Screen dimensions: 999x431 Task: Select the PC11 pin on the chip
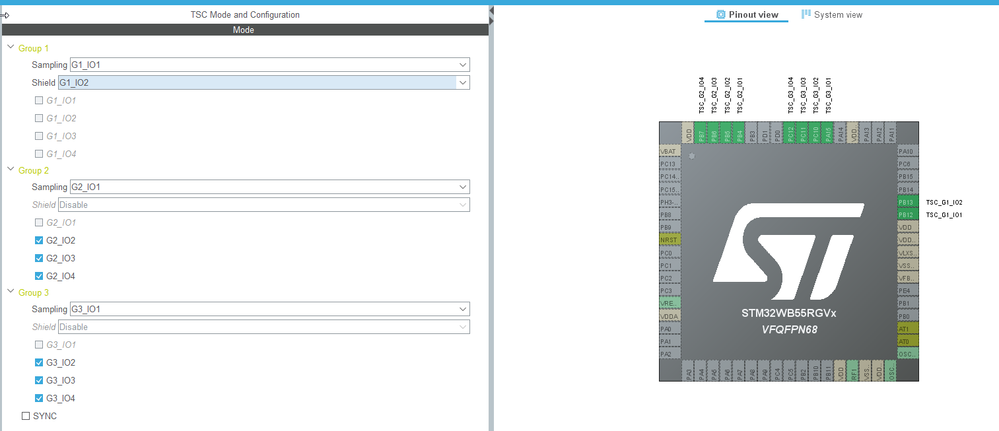[802, 133]
